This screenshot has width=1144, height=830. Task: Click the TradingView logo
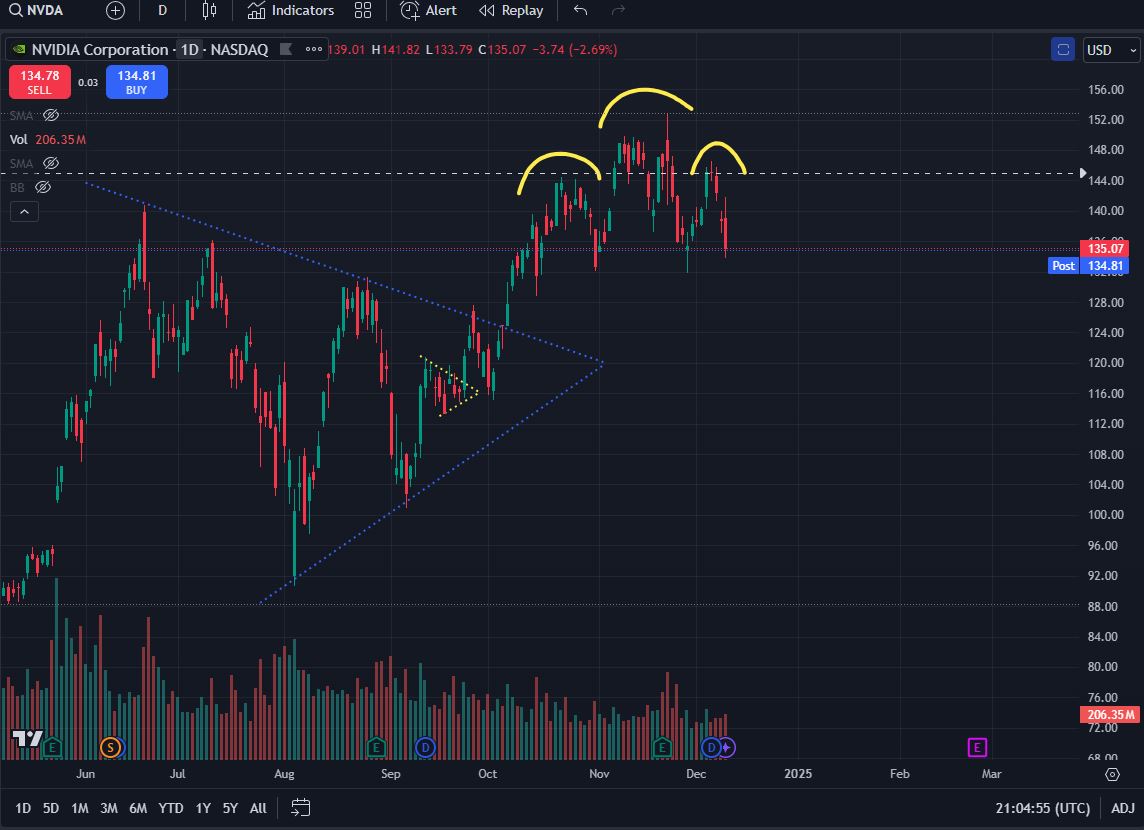28,738
